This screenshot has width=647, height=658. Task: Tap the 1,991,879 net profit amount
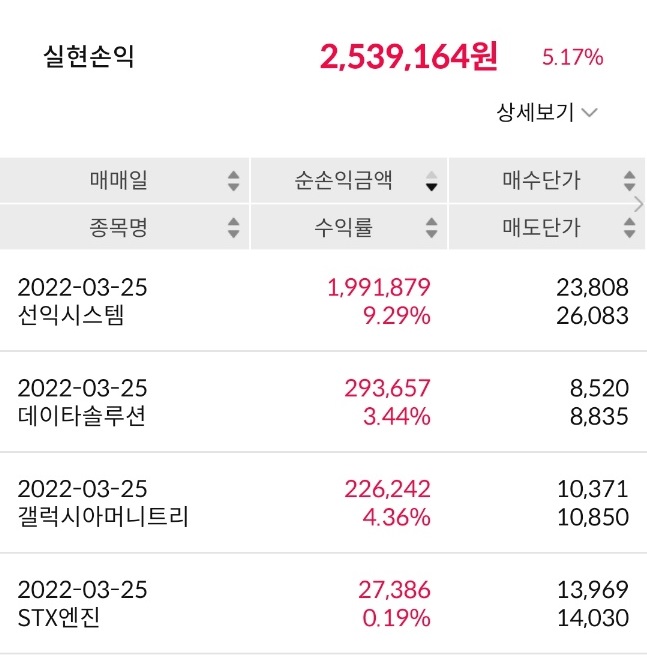[379, 288]
